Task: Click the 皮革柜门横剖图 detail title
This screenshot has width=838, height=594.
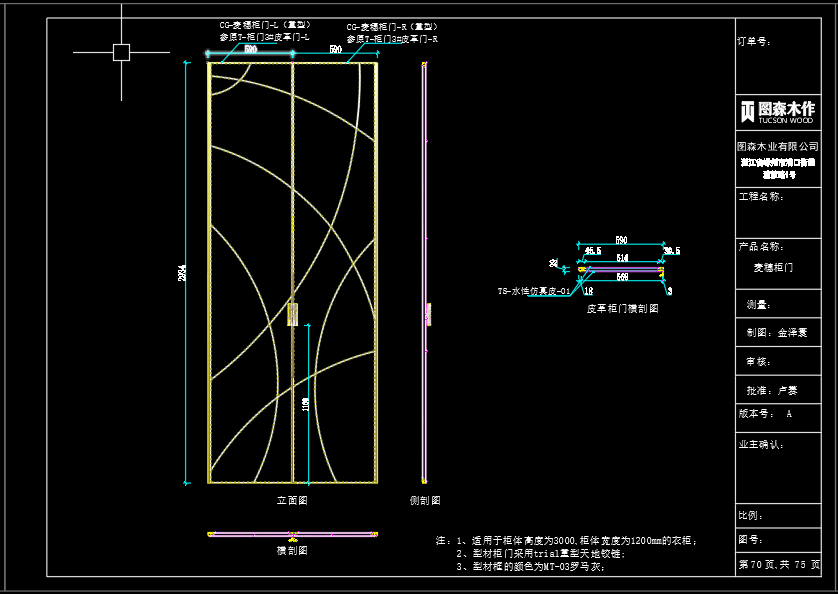Action: point(622,309)
